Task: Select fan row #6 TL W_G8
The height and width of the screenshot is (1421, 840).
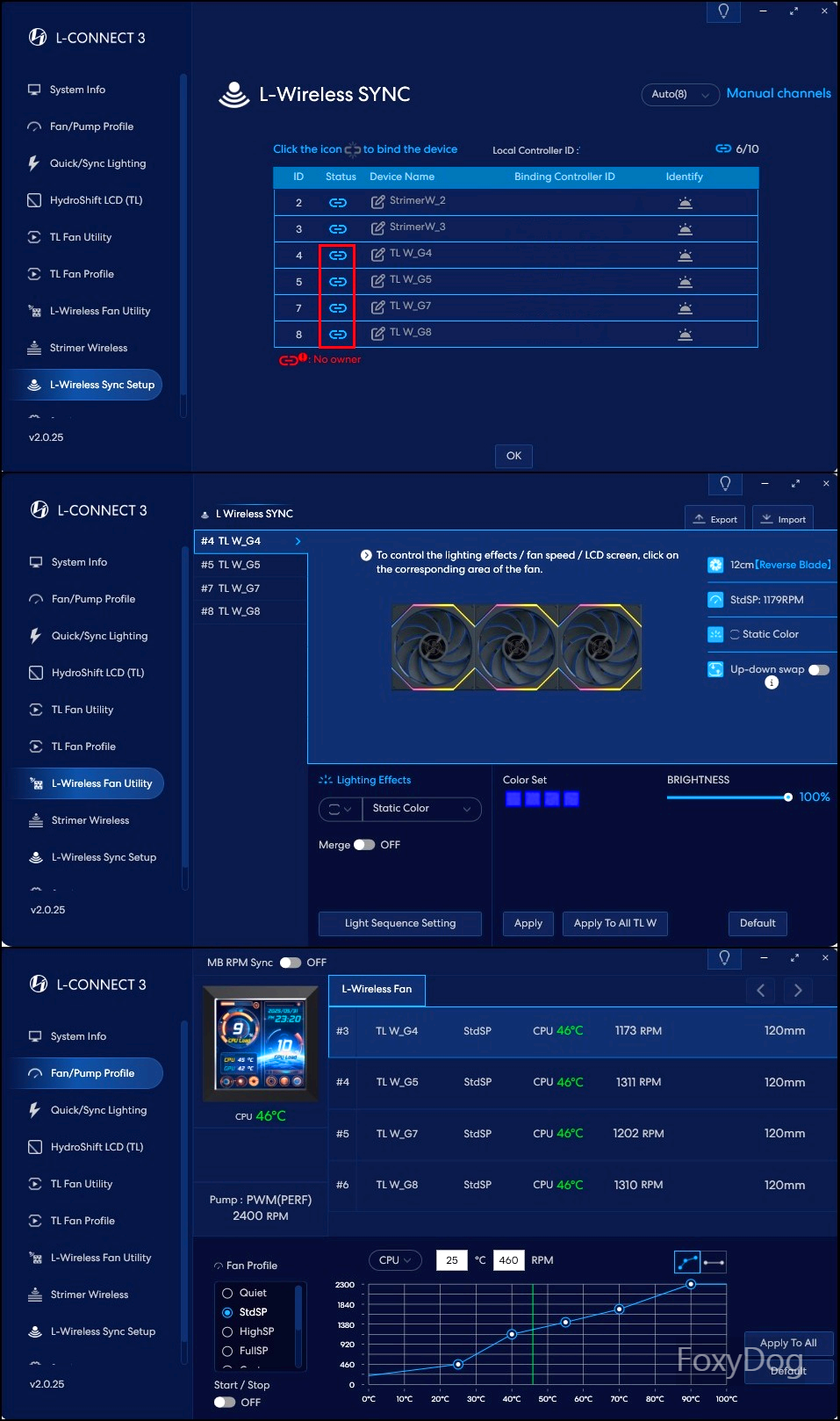Action: 583,1185
